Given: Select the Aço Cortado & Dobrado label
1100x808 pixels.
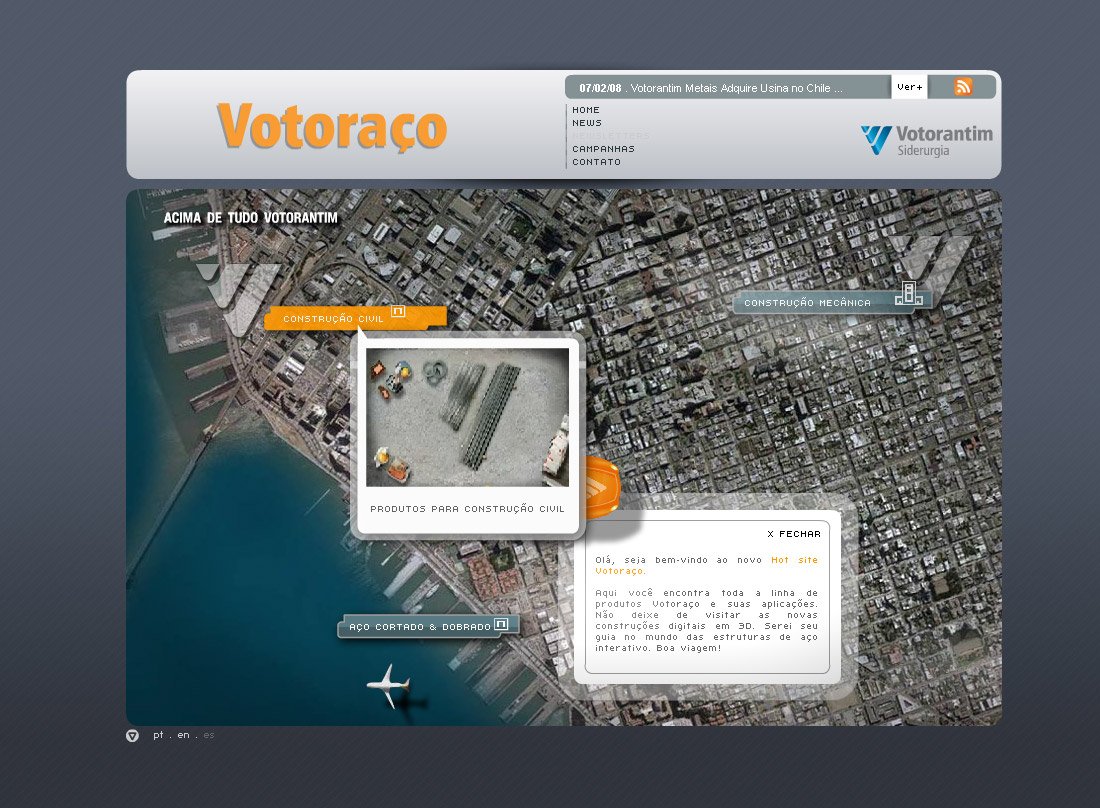Looking at the screenshot, I should pos(429,626).
